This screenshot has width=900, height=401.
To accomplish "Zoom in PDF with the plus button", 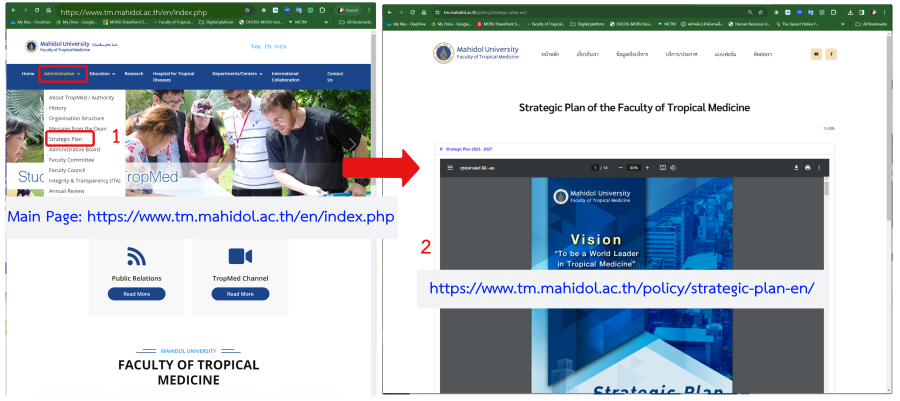I will point(647,168).
